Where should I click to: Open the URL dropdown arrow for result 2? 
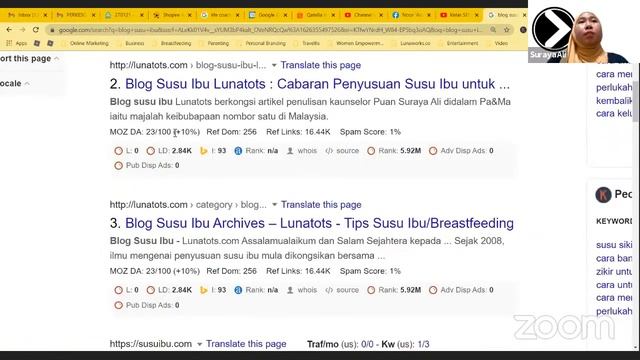pos(274,65)
